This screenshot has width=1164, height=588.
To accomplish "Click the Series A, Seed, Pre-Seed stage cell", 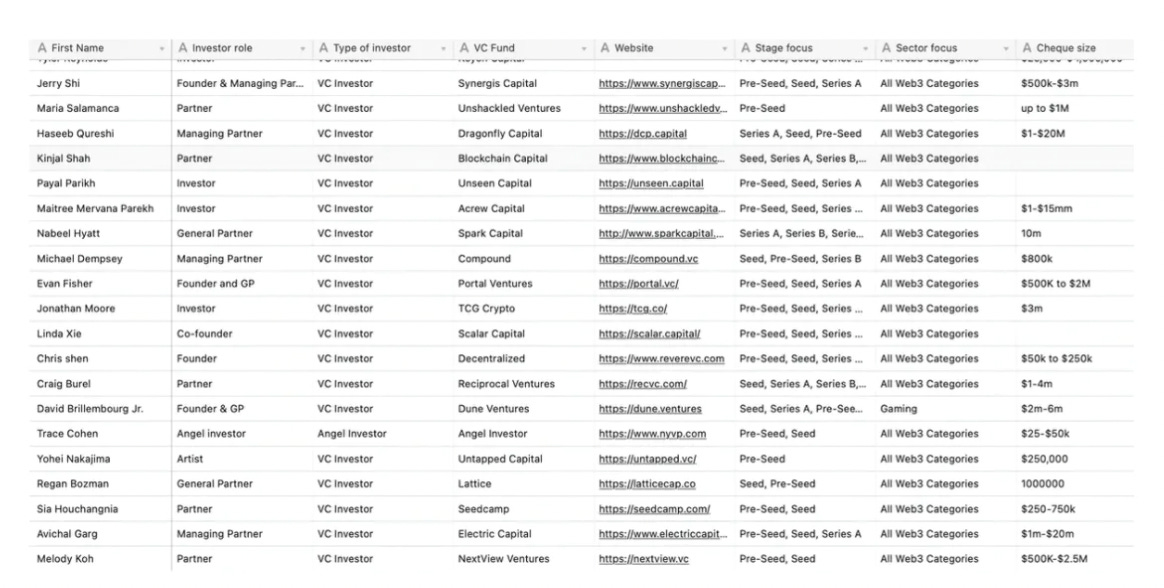I will point(805,134).
